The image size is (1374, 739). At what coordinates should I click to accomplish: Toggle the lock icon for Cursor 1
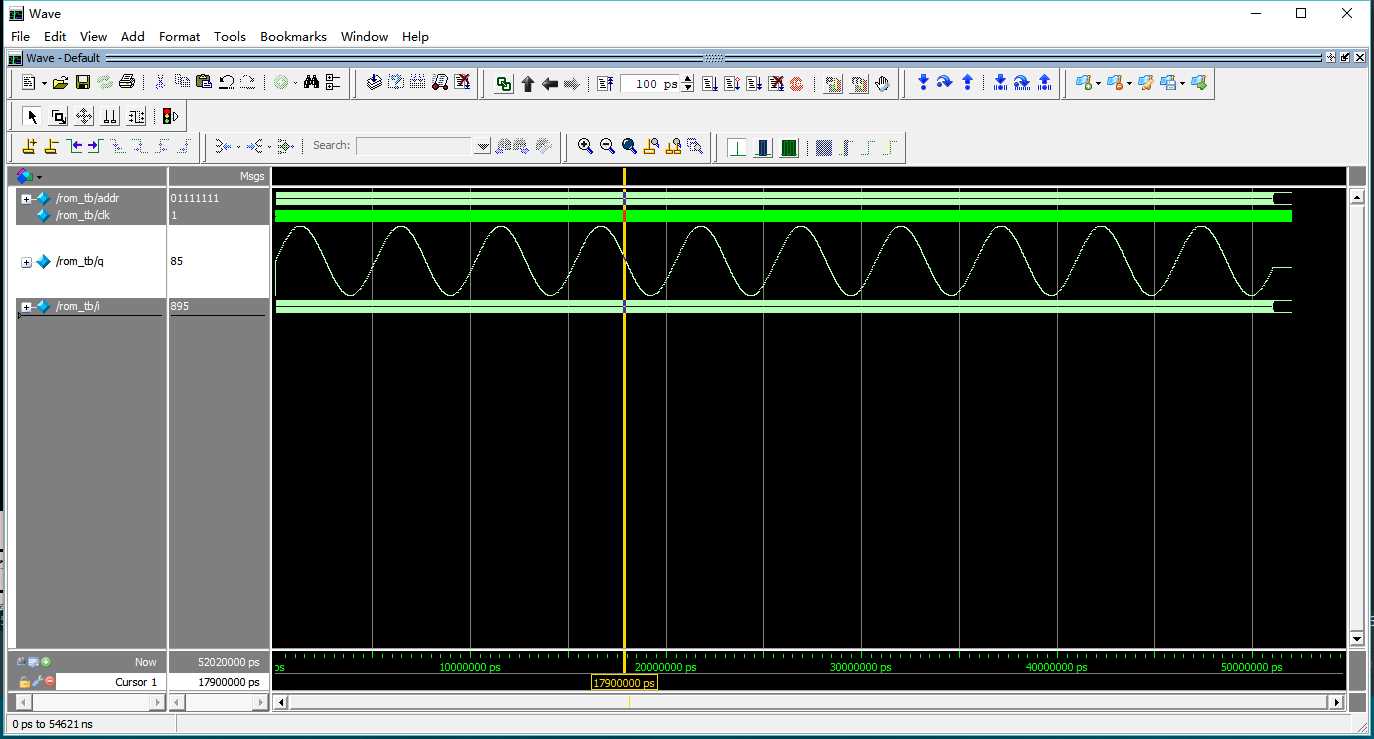pos(24,682)
